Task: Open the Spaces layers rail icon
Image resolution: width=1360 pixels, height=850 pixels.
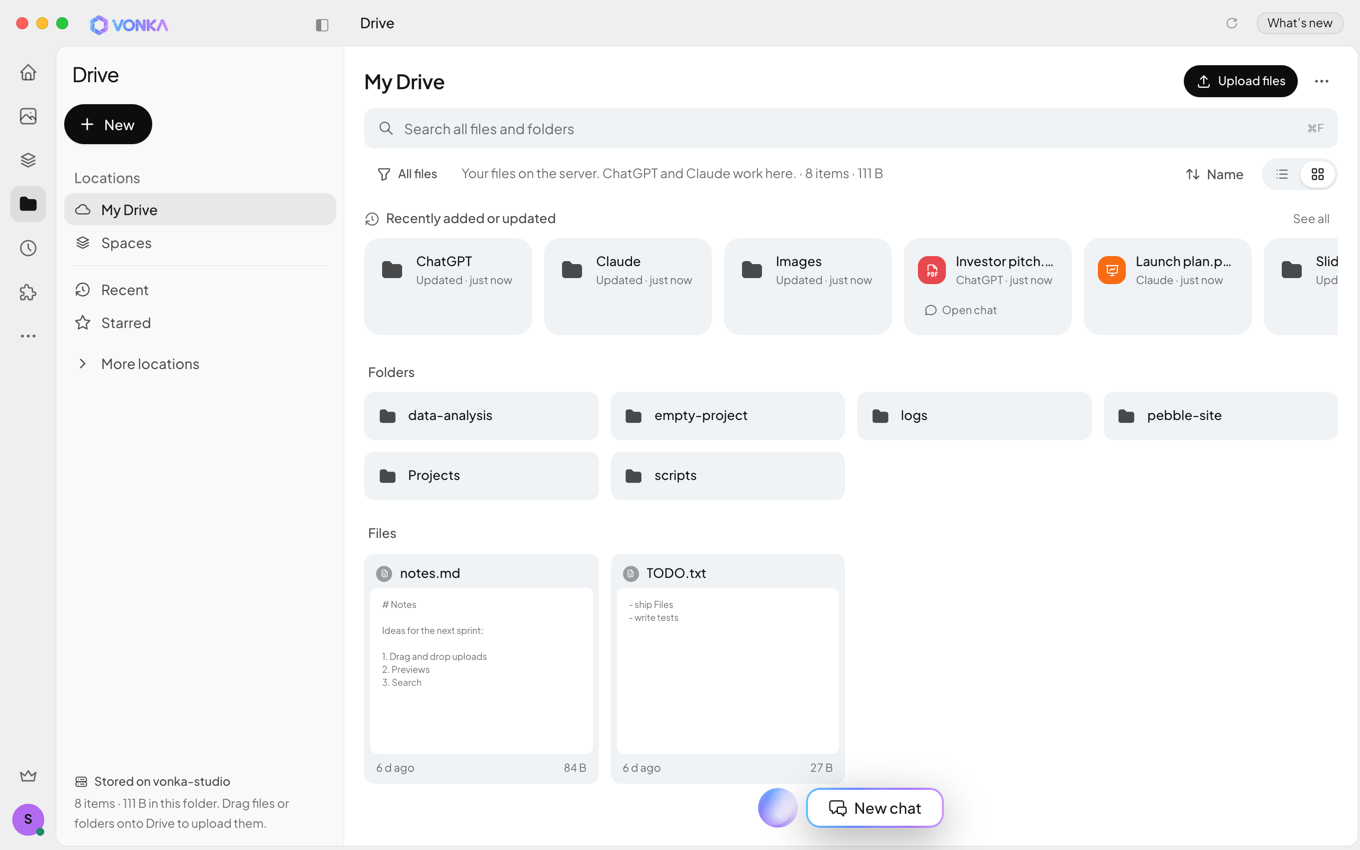Action: pos(28,160)
